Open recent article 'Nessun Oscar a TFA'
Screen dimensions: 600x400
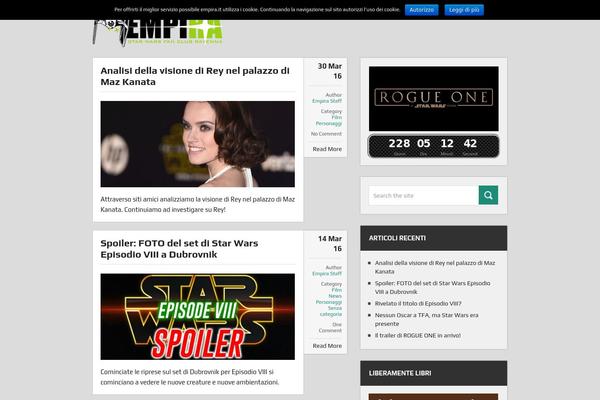(426, 319)
